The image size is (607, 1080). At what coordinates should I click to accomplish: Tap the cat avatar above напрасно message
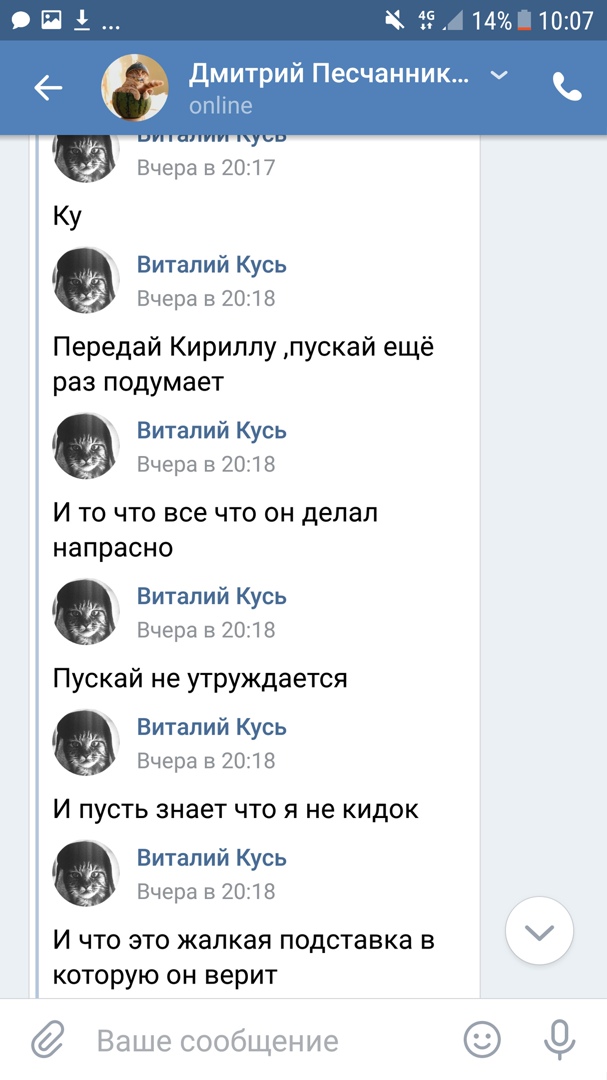tap(86, 446)
